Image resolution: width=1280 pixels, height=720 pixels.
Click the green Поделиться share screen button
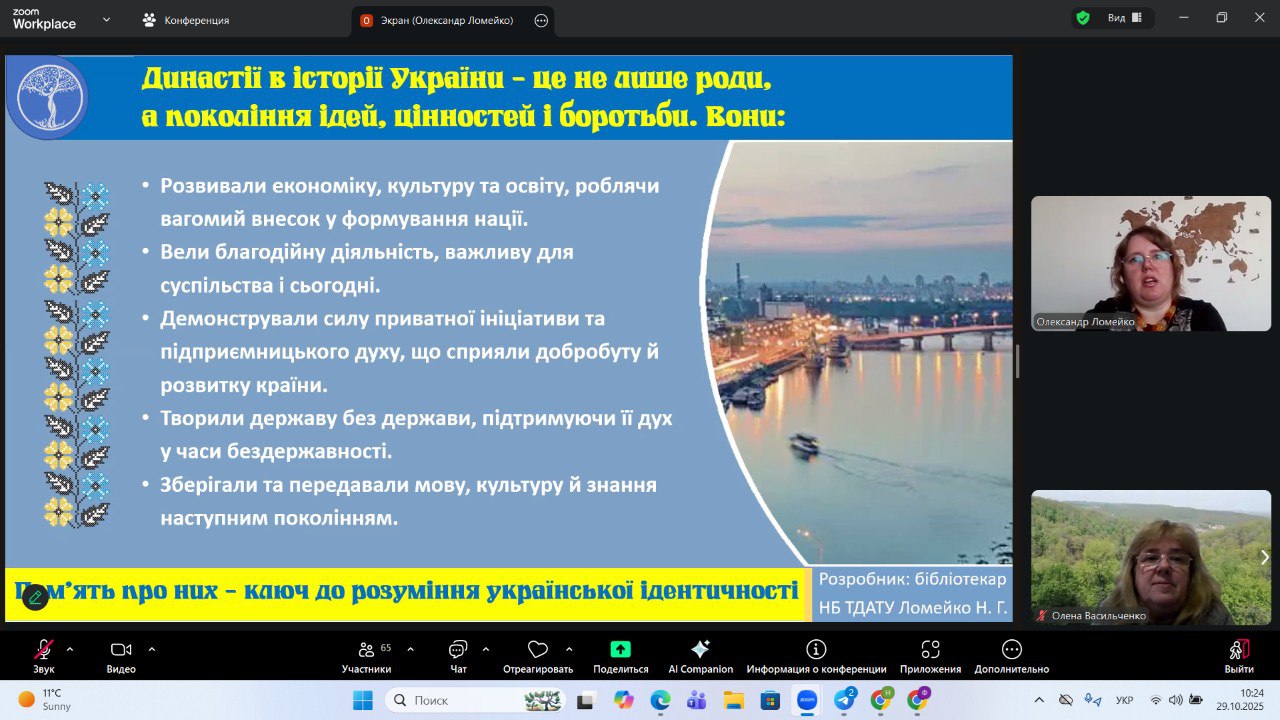tap(620, 656)
